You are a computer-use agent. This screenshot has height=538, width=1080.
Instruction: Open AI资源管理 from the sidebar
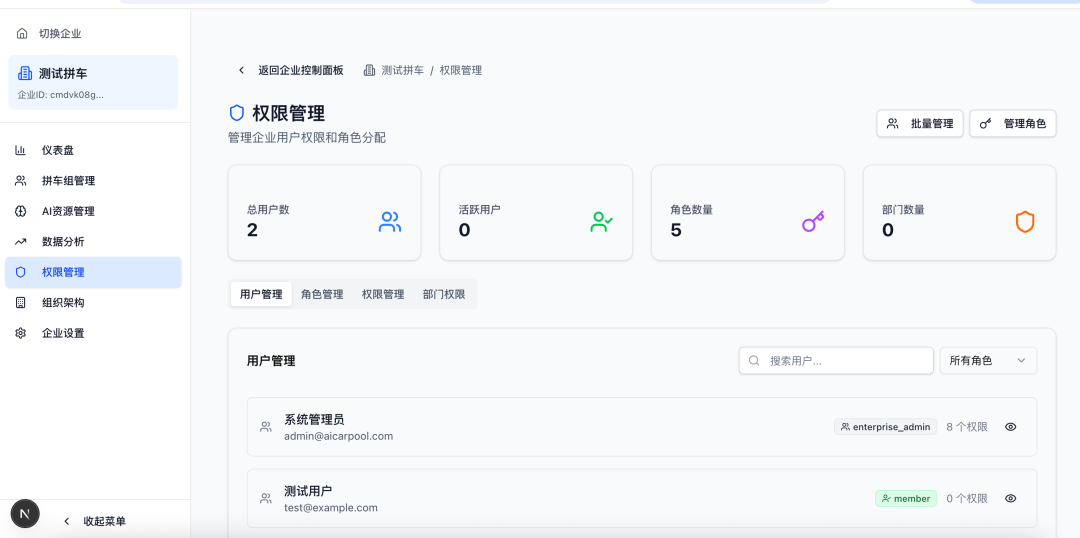point(93,211)
